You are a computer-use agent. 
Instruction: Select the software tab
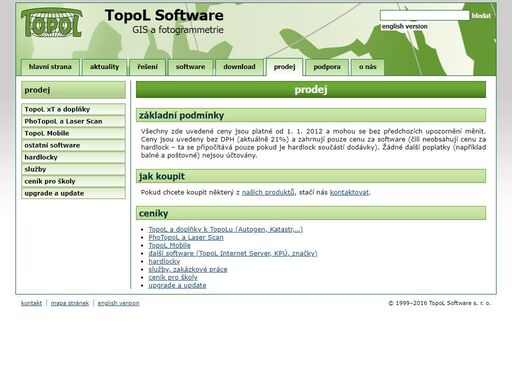click(190, 67)
